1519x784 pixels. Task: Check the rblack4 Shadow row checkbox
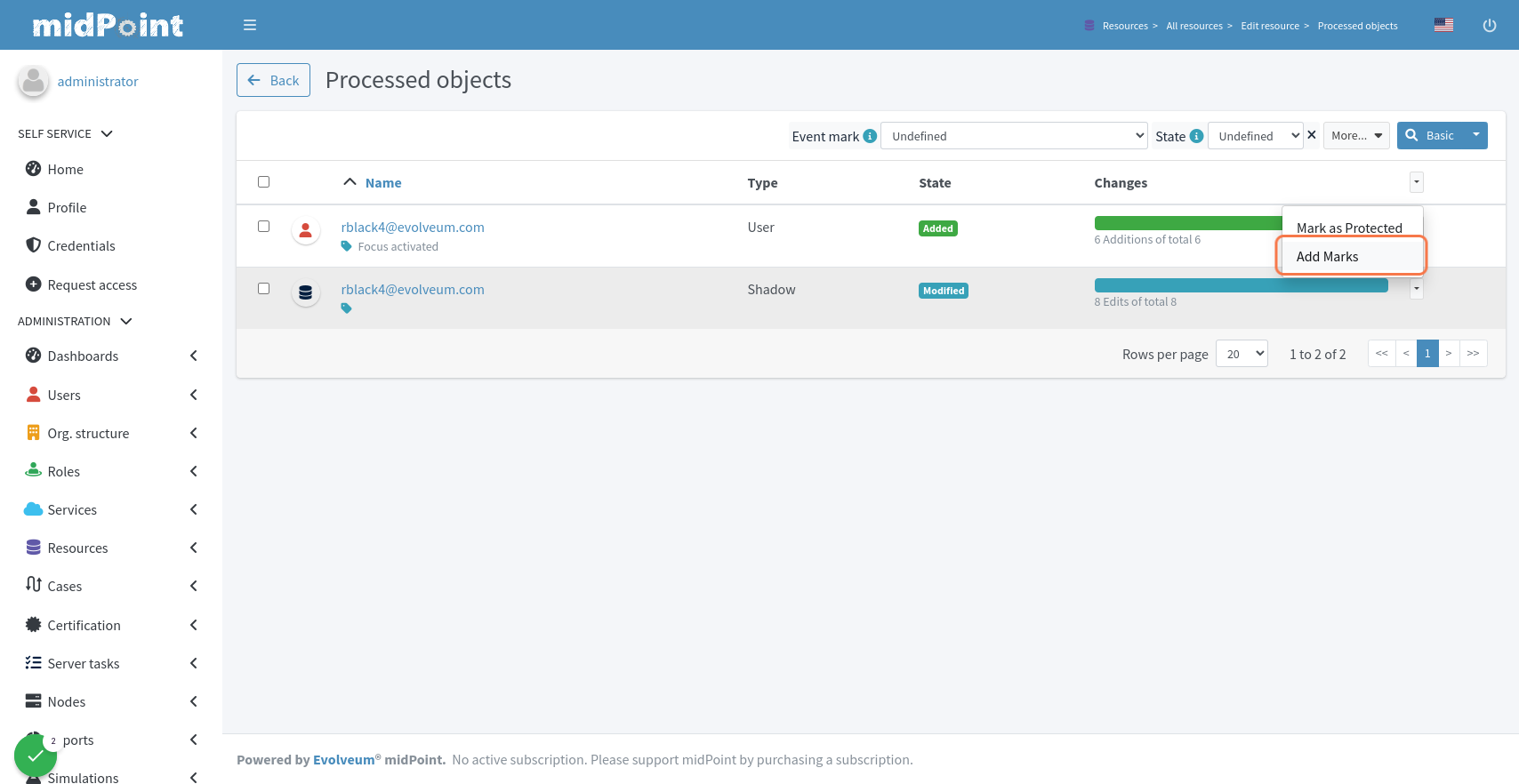pyautogui.click(x=263, y=288)
